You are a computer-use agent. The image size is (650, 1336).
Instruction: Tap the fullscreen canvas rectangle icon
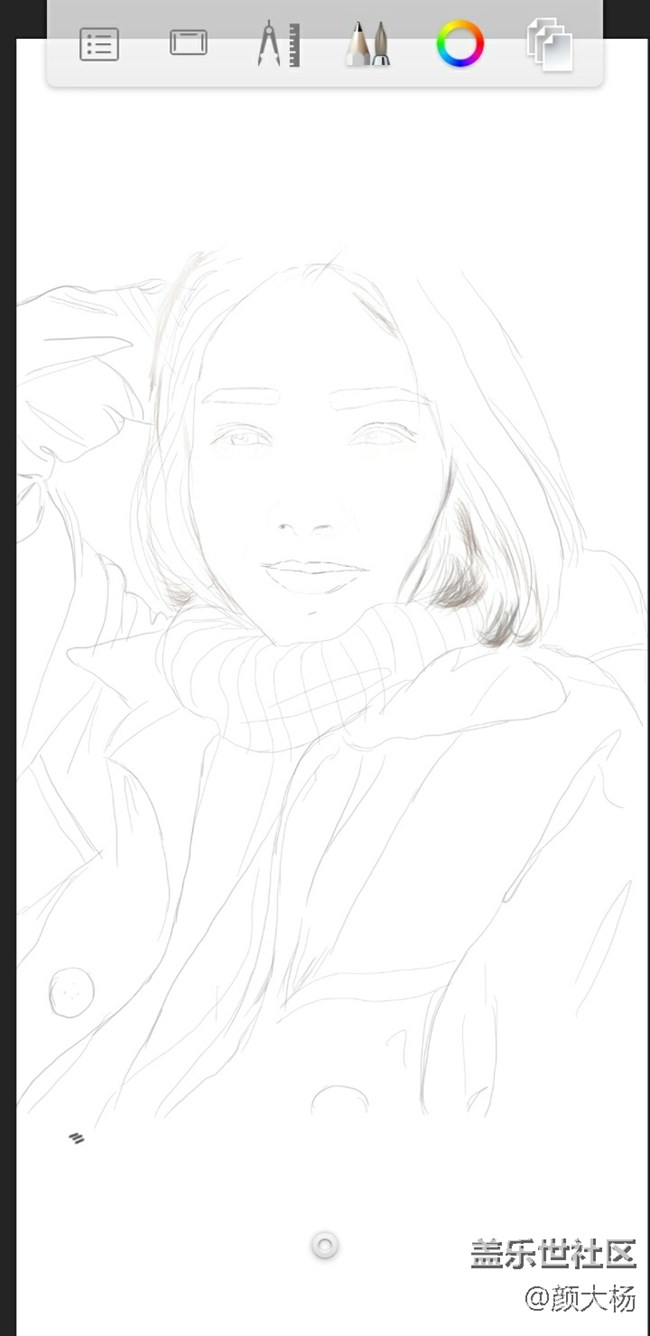pos(188,43)
